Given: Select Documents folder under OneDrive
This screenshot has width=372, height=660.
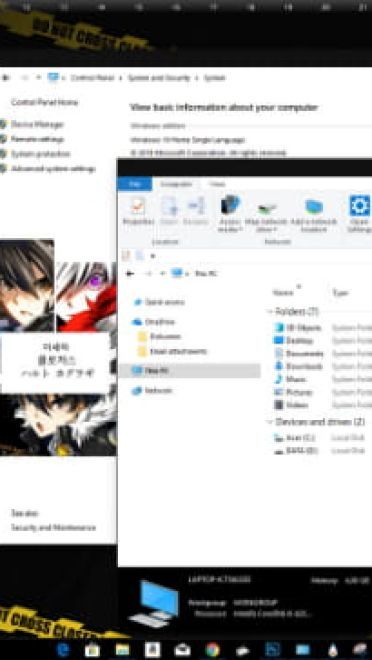Looking at the screenshot, I should [160, 336].
